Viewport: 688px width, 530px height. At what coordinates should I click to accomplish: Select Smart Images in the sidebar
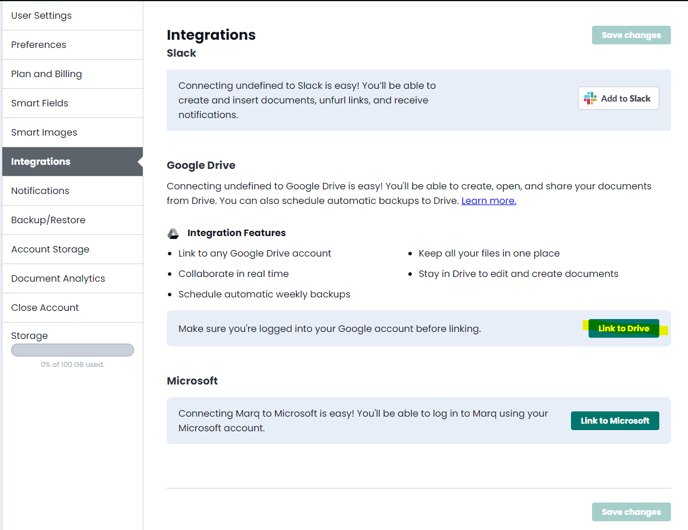click(x=72, y=132)
